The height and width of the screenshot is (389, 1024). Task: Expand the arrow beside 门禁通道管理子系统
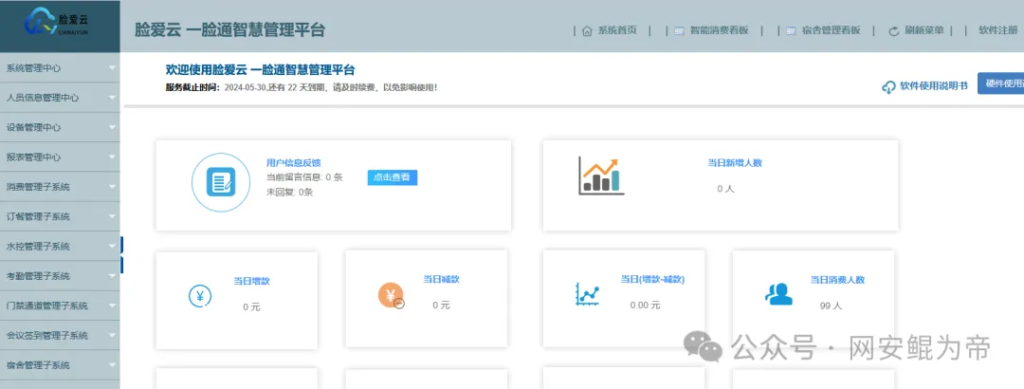pos(112,305)
